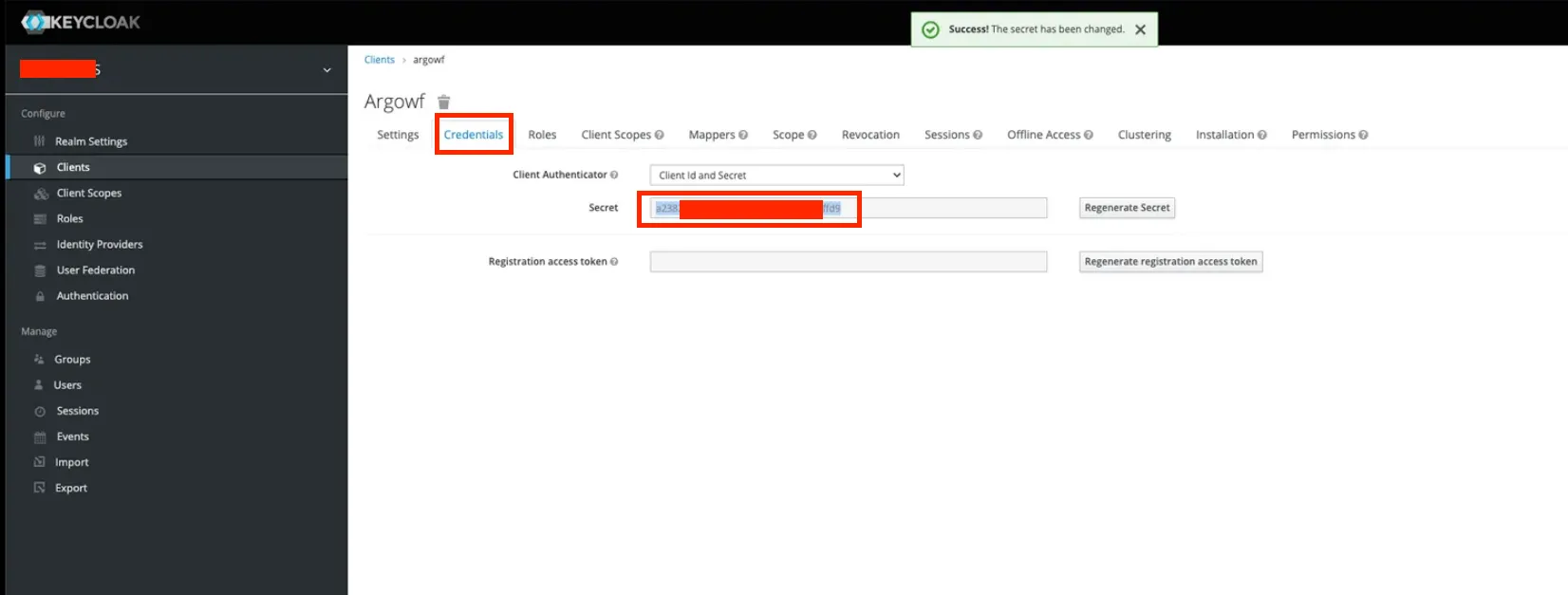Click help icon on Permissions tab
The image size is (1568, 595).
pos(1363,135)
